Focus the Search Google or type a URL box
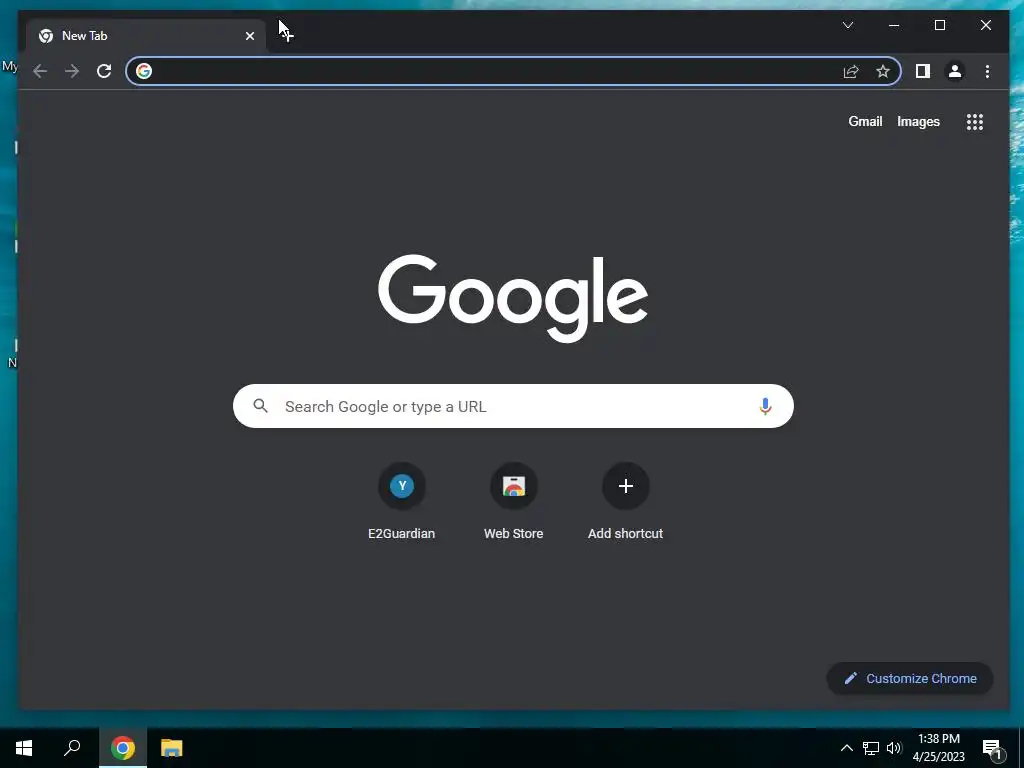 coord(513,406)
